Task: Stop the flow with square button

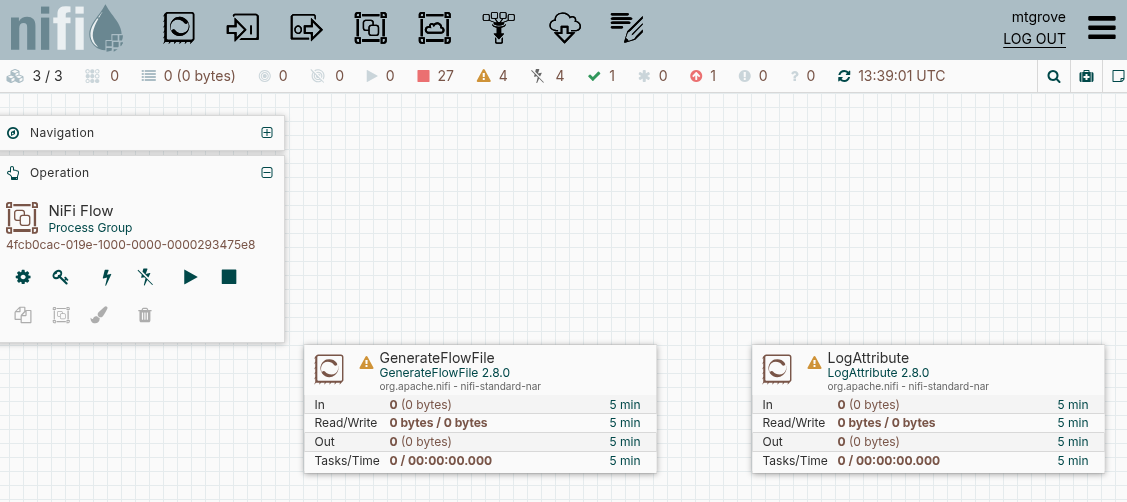Action: pyautogui.click(x=229, y=277)
